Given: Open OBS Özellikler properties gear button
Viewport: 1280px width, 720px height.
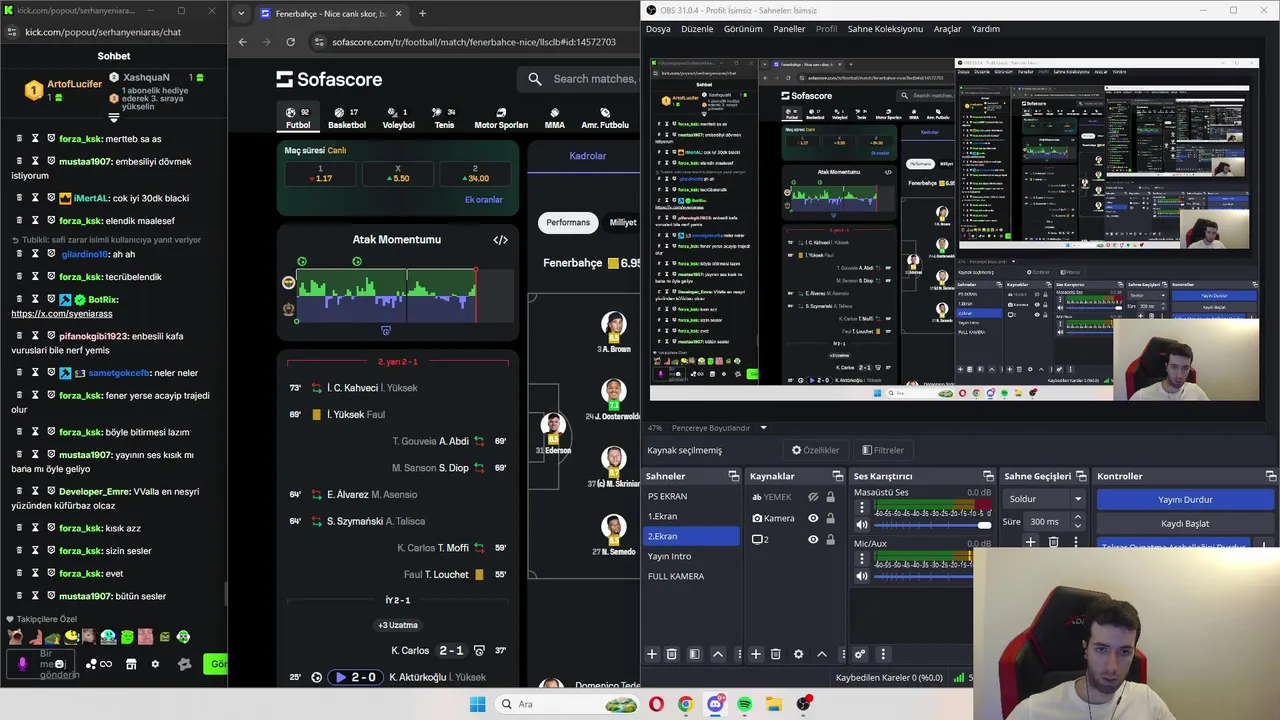Looking at the screenshot, I should click(815, 450).
